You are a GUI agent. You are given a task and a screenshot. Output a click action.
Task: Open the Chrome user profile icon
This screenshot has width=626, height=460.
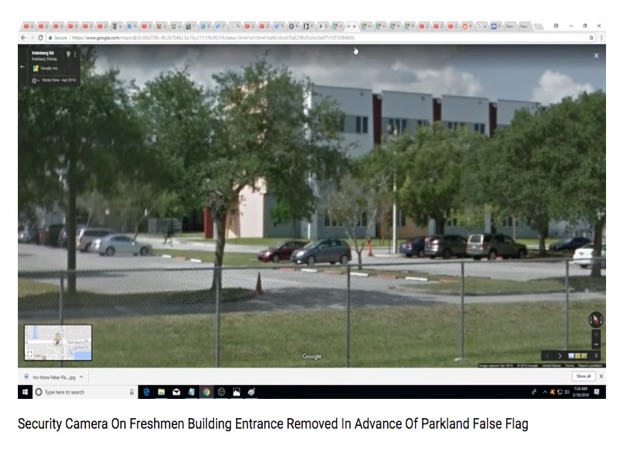click(x=556, y=26)
